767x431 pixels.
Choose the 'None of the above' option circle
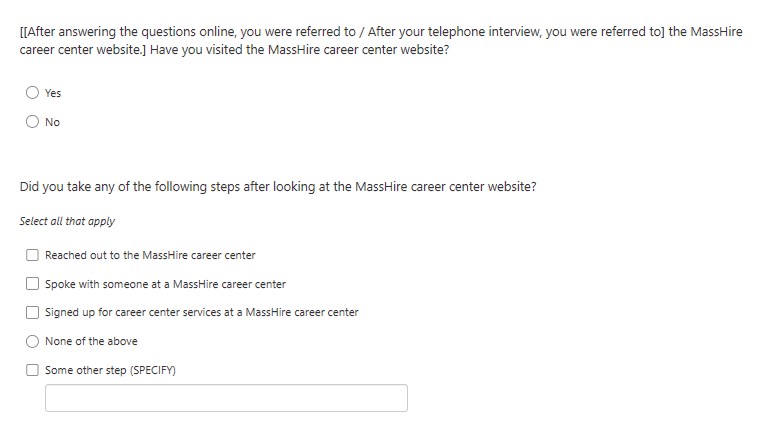(x=32, y=341)
